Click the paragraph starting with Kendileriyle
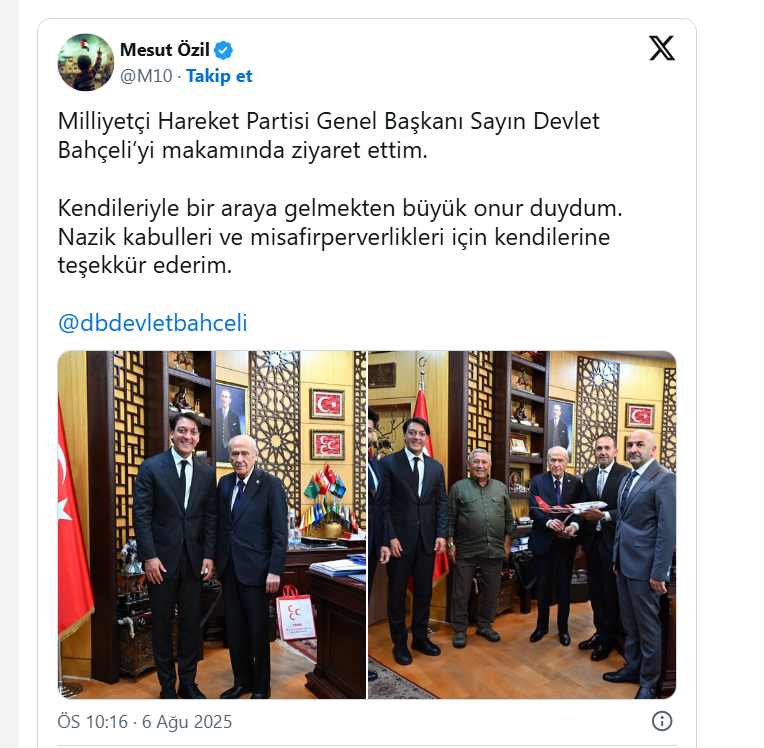 point(340,237)
